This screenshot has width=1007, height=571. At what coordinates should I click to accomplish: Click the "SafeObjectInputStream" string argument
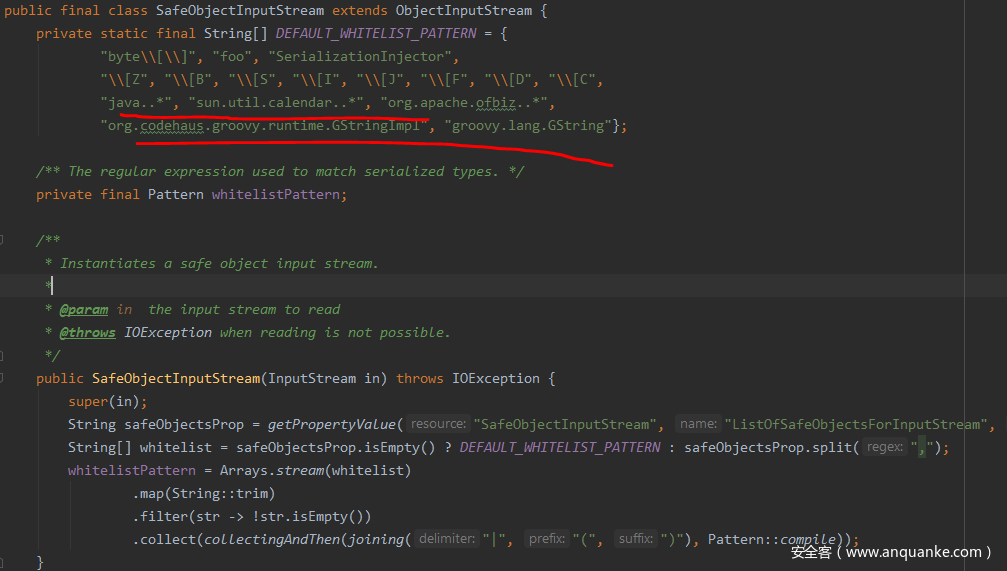click(565, 425)
